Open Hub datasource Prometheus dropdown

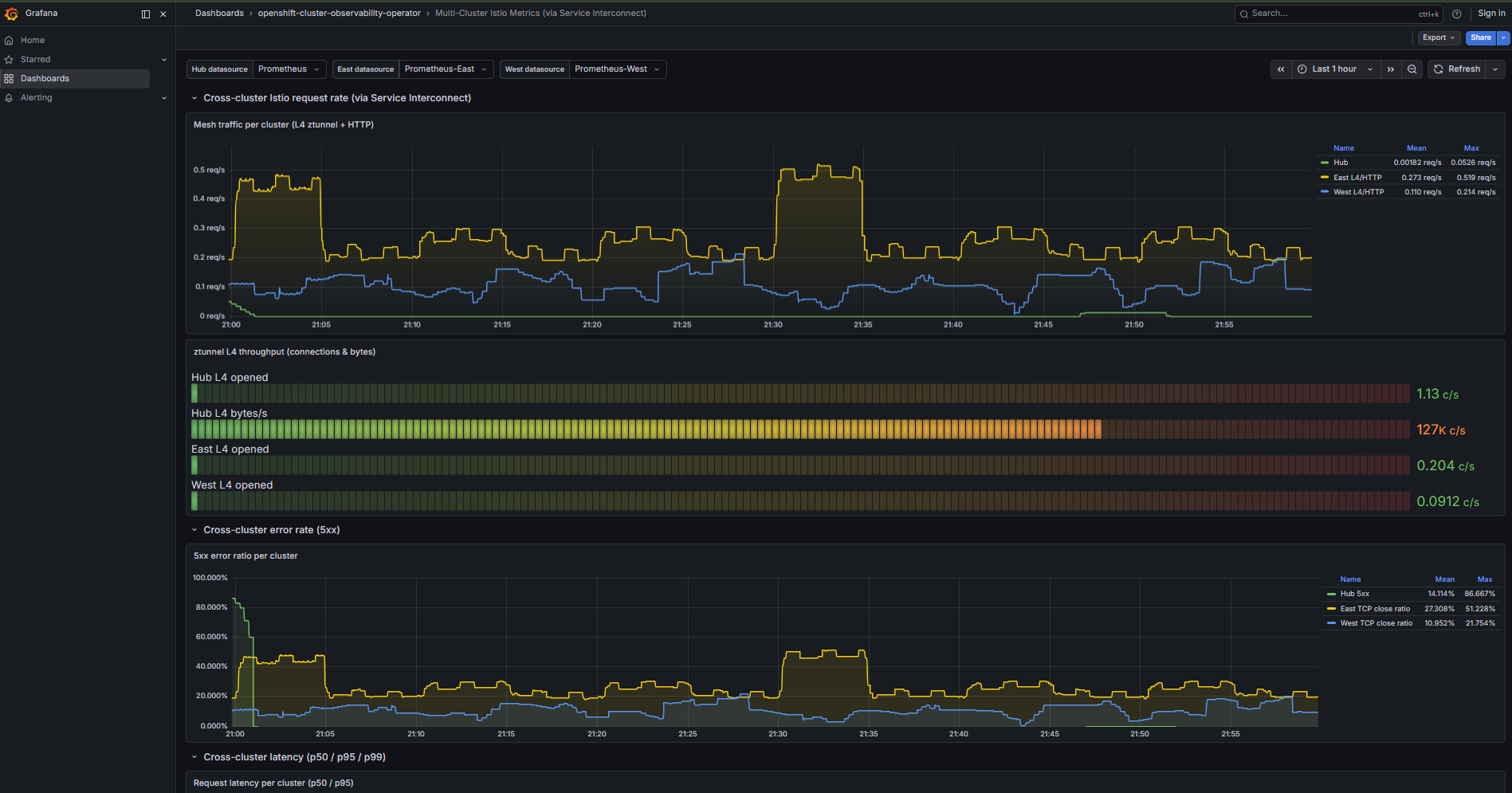click(x=289, y=69)
